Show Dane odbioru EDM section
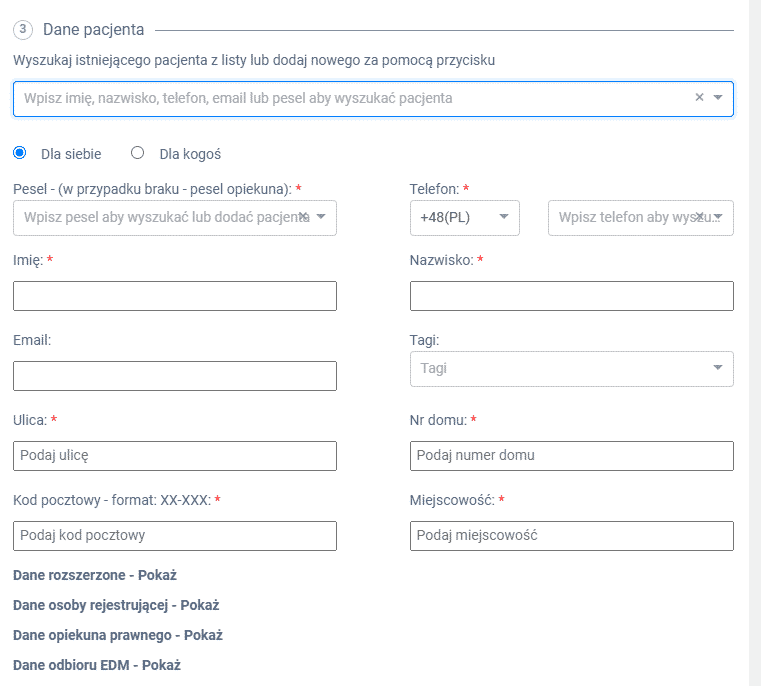The image size is (761, 686). point(97,665)
